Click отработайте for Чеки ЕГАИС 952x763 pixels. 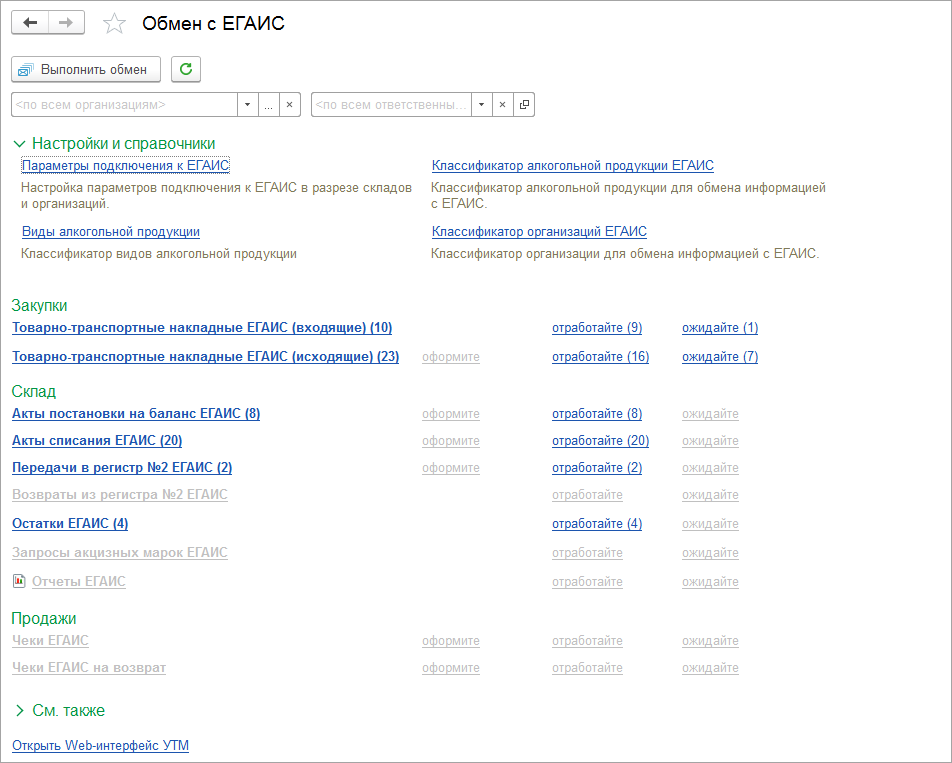point(587,641)
